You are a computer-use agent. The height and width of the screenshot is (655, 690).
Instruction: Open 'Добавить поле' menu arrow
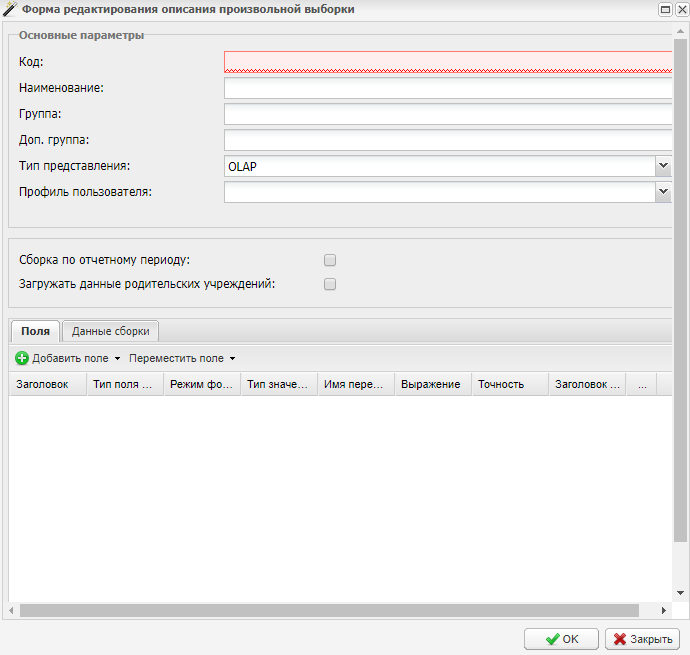coord(117,358)
